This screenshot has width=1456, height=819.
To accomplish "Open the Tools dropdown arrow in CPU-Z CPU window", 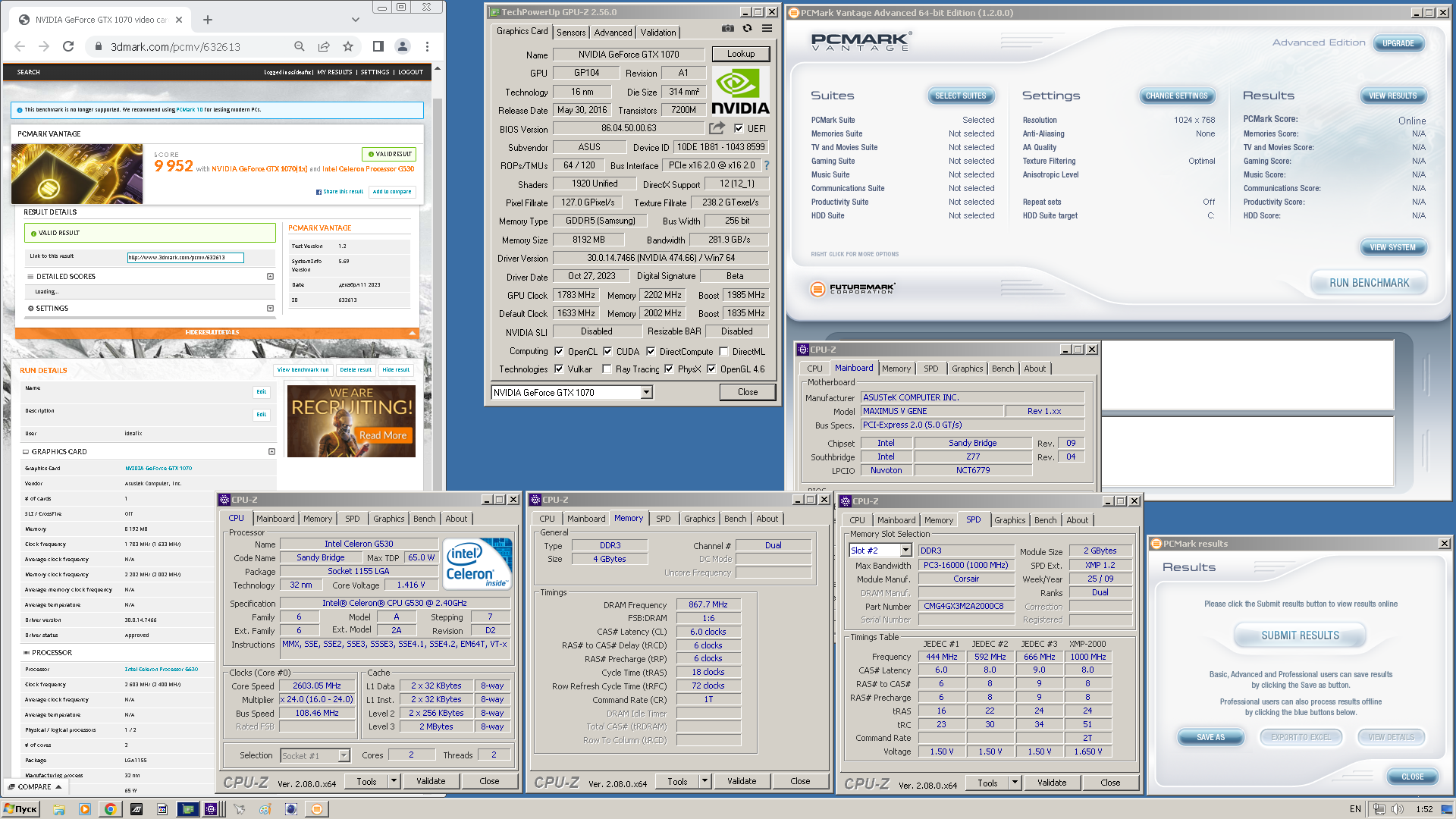I will coord(394,781).
